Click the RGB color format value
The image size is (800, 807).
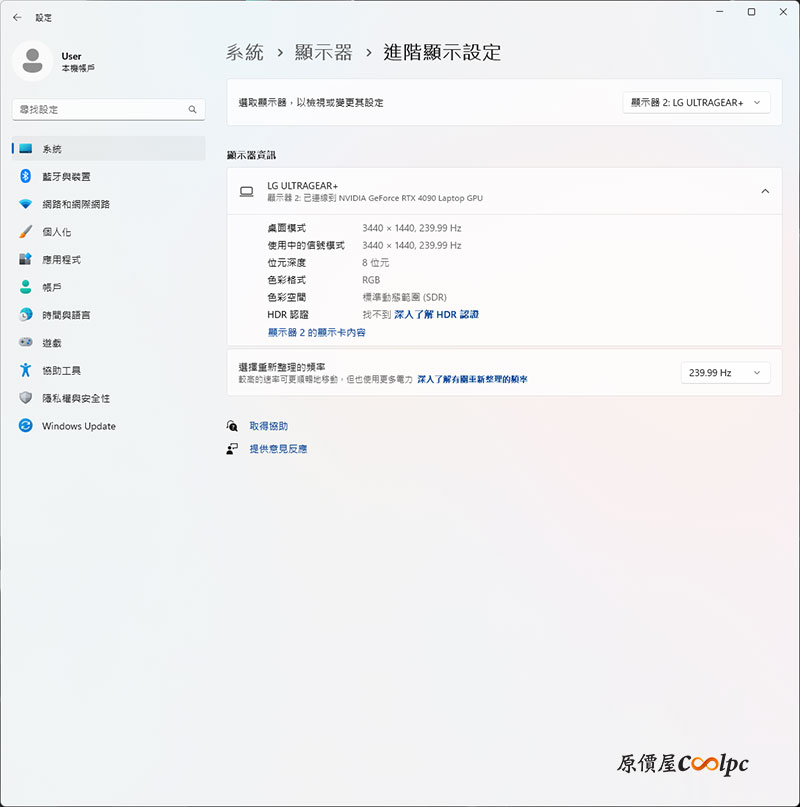click(x=371, y=280)
